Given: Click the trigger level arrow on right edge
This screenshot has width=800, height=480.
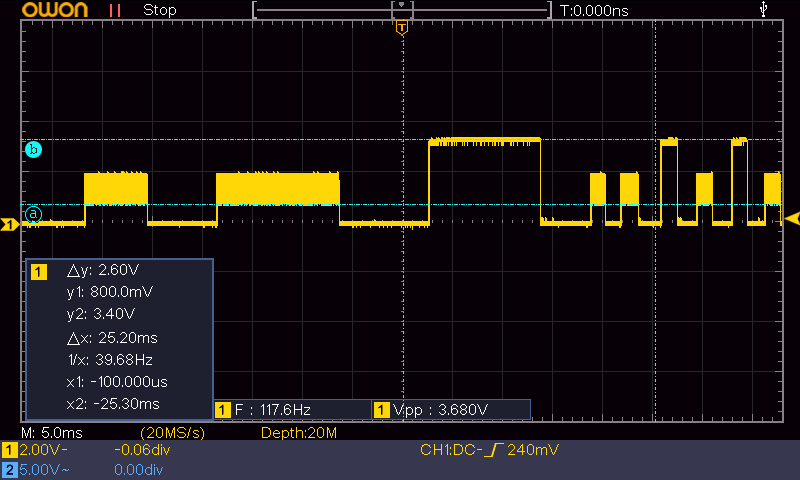Looking at the screenshot, I should 792,219.
